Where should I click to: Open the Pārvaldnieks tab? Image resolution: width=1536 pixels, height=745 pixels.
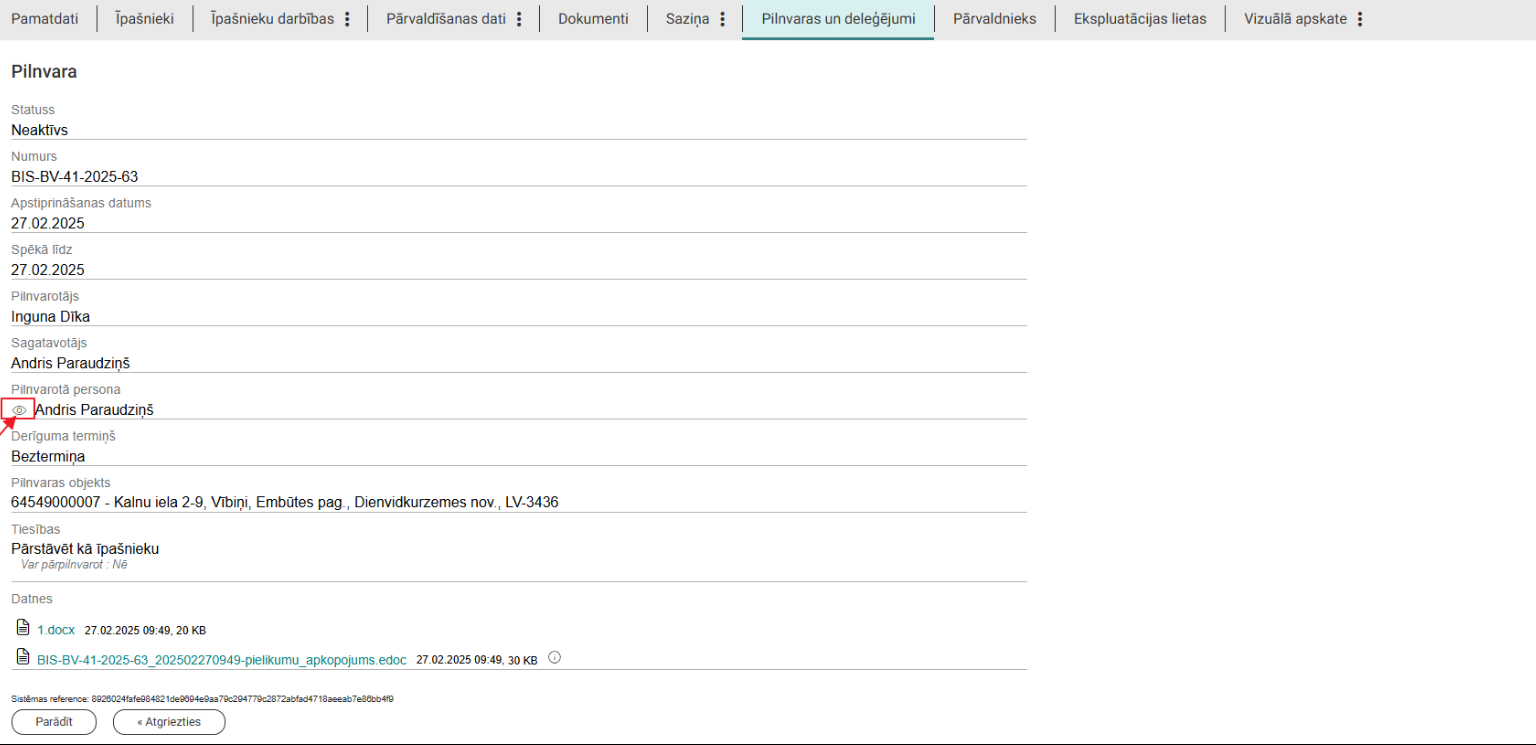click(x=994, y=19)
